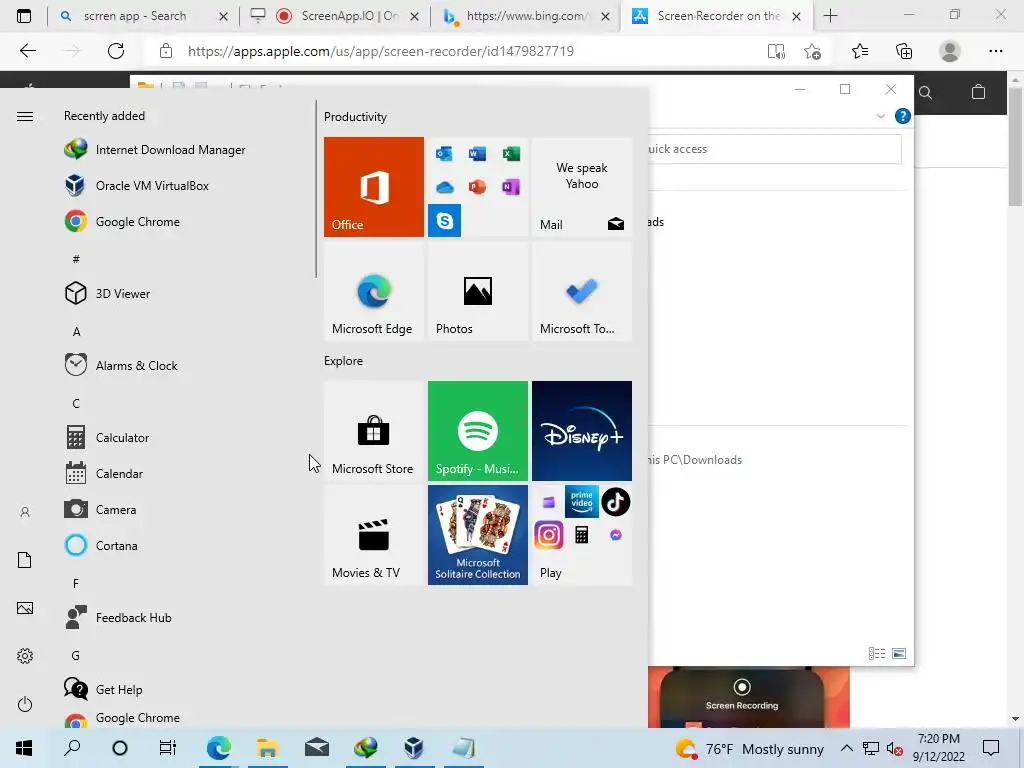
Task: Open the user account icon in Start sidebar
Action: 25,512
